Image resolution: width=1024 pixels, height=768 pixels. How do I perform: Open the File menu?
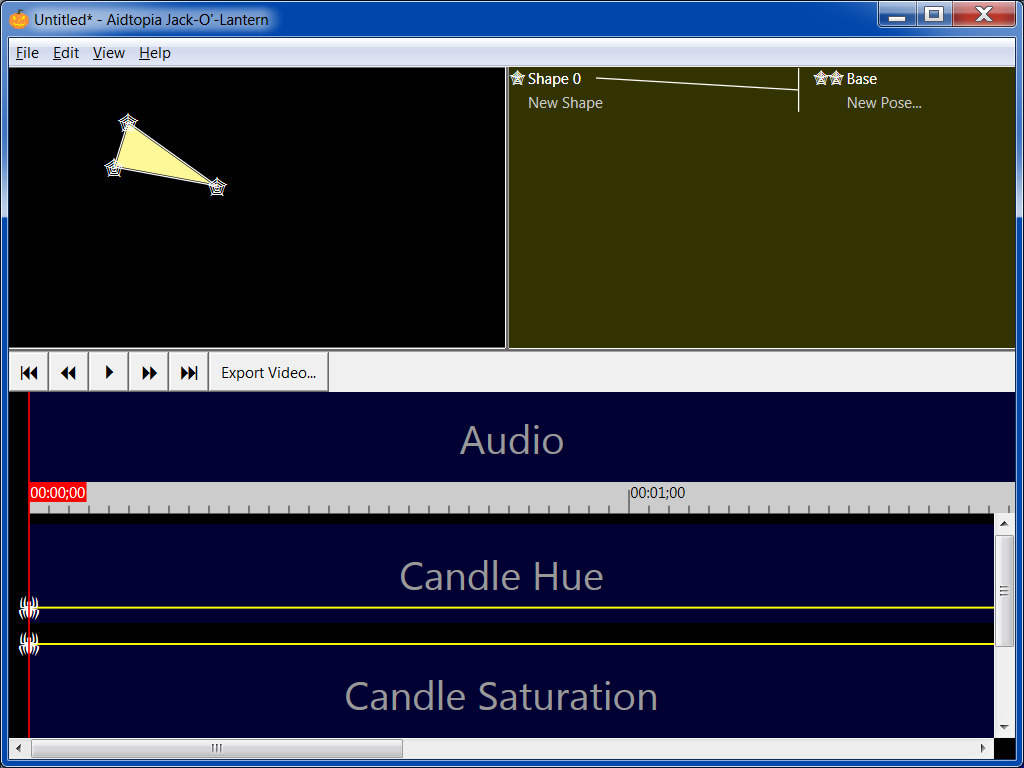[x=27, y=53]
